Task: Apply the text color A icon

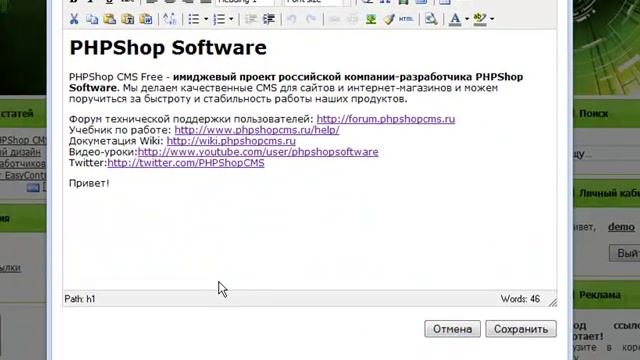Action: tap(455, 19)
